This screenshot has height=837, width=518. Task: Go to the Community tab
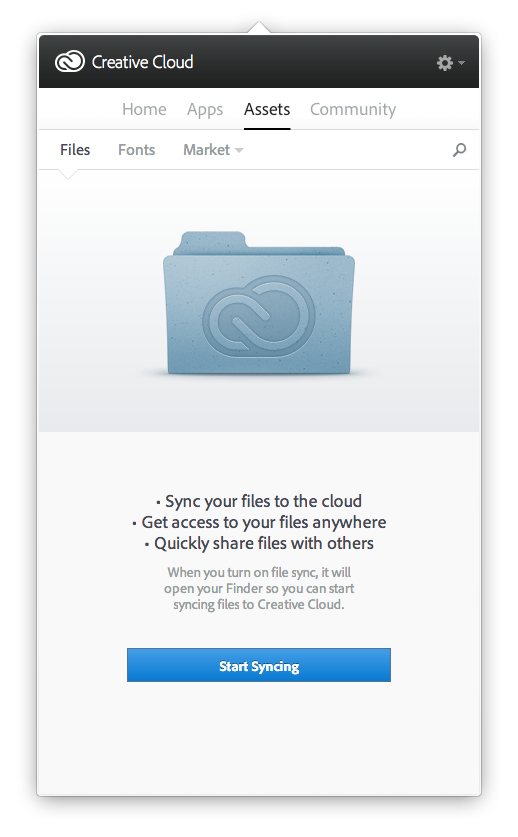click(353, 109)
